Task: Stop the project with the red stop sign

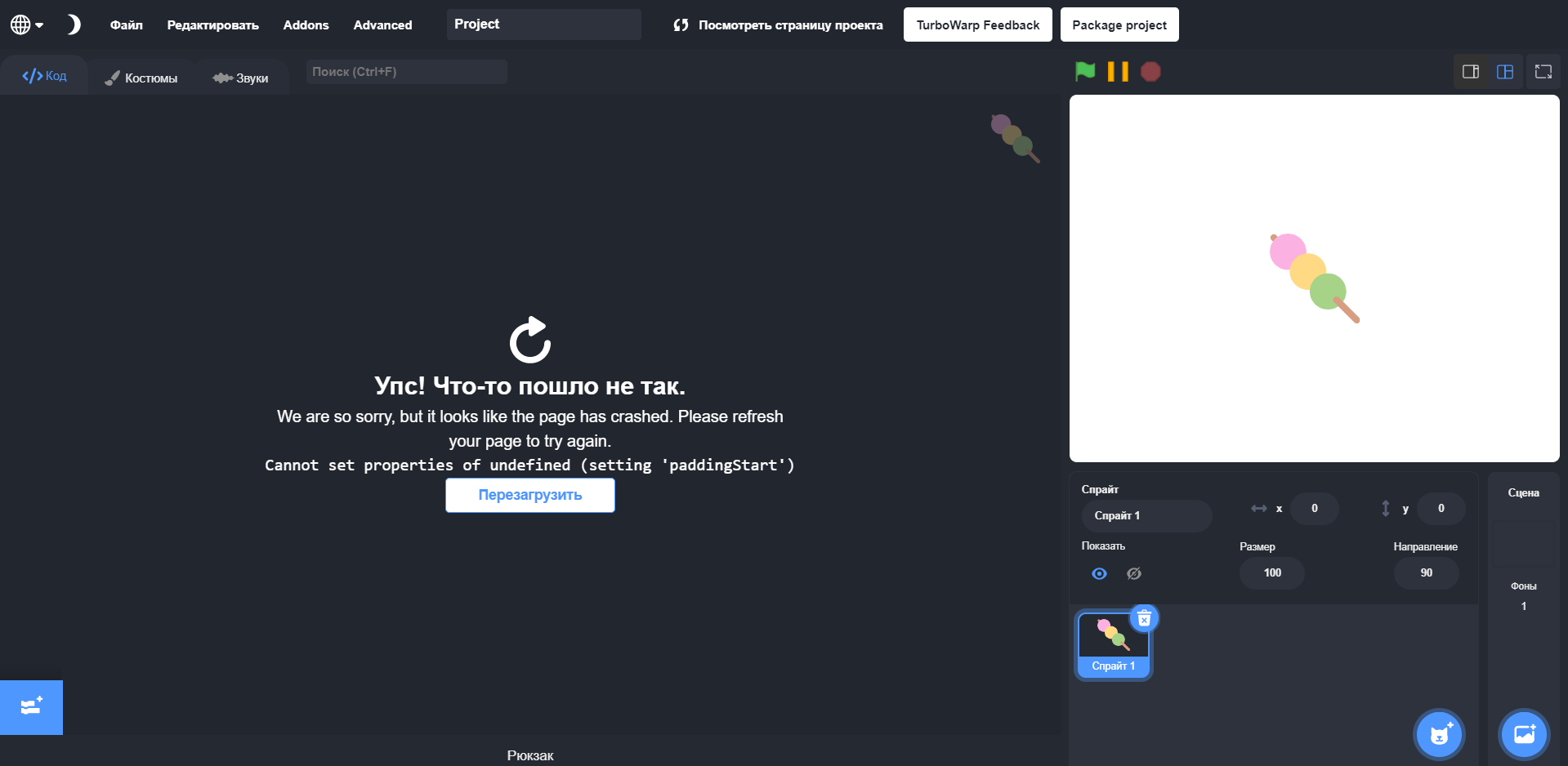Action: pos(1150,72)
